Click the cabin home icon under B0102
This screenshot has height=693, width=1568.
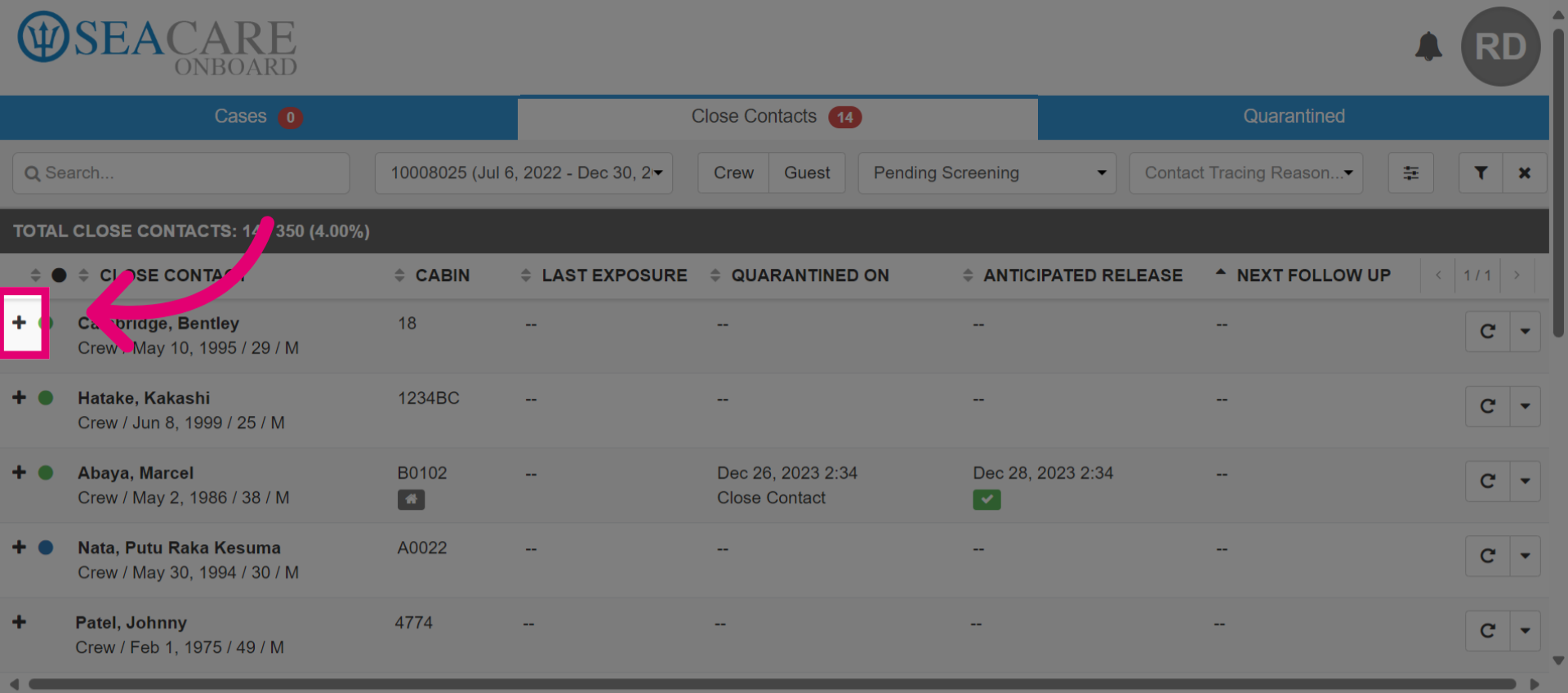pos(411,499)
